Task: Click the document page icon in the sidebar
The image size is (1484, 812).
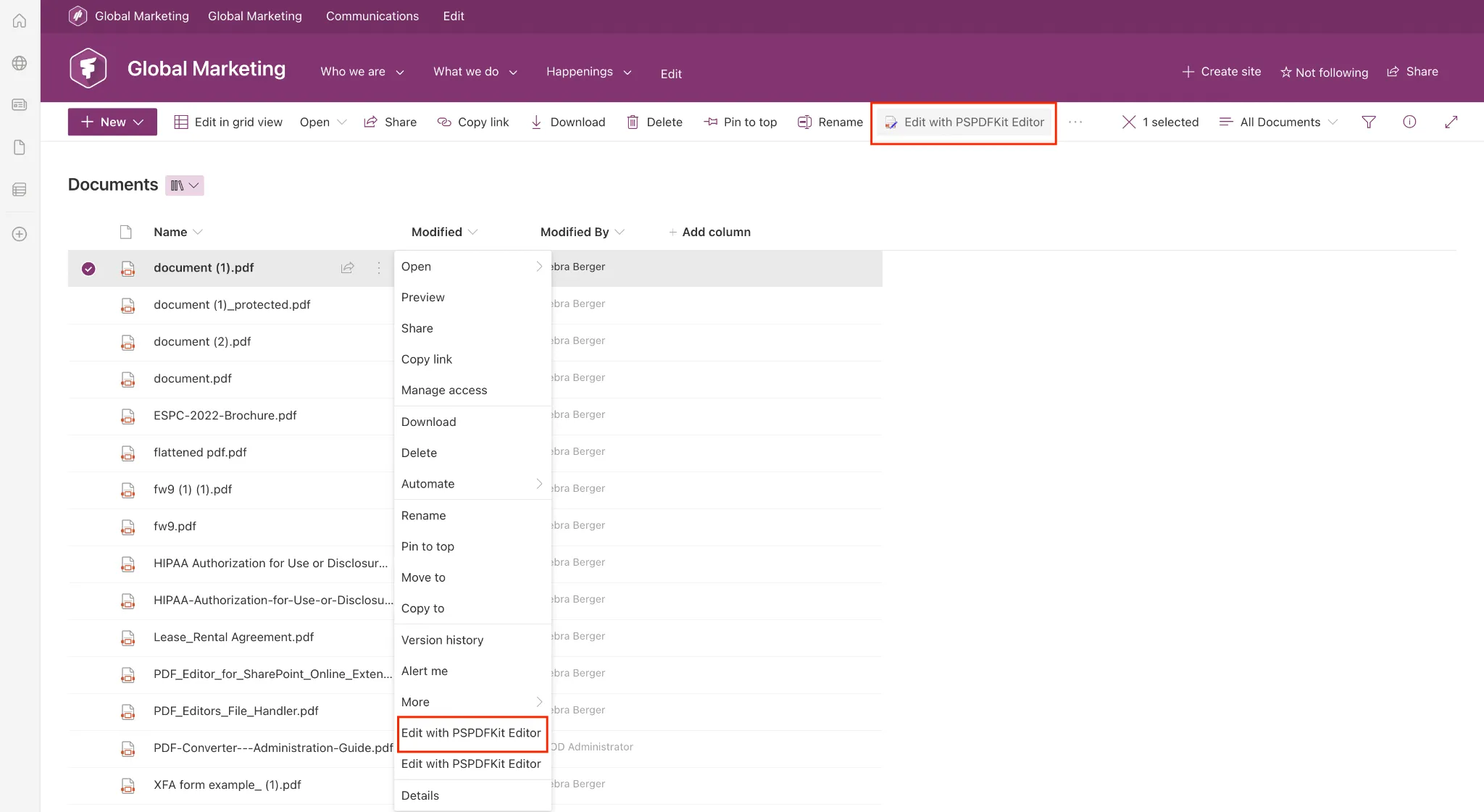Action: point(19,147)
